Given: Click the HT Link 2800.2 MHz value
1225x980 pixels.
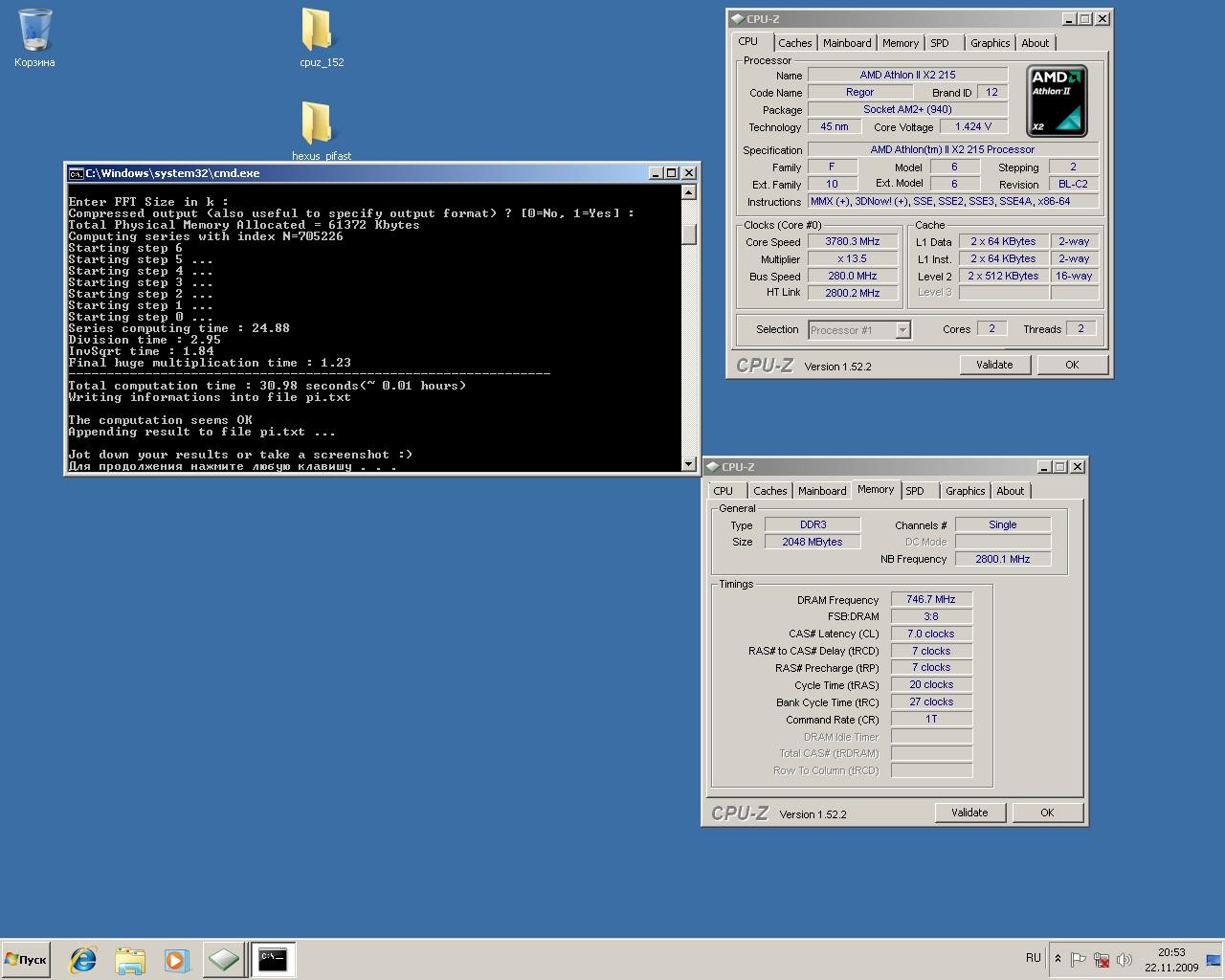Looking at the screenshot, I should coord(853,293).
